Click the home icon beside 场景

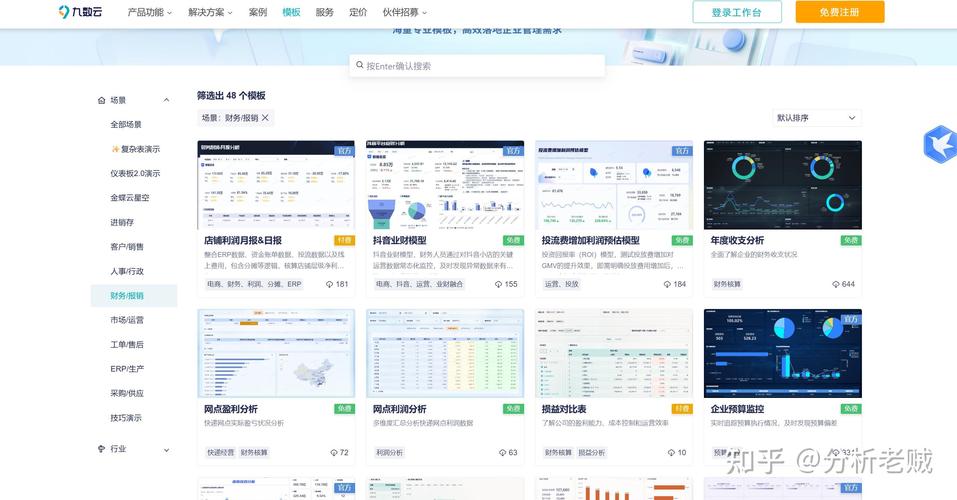(101, 100)
